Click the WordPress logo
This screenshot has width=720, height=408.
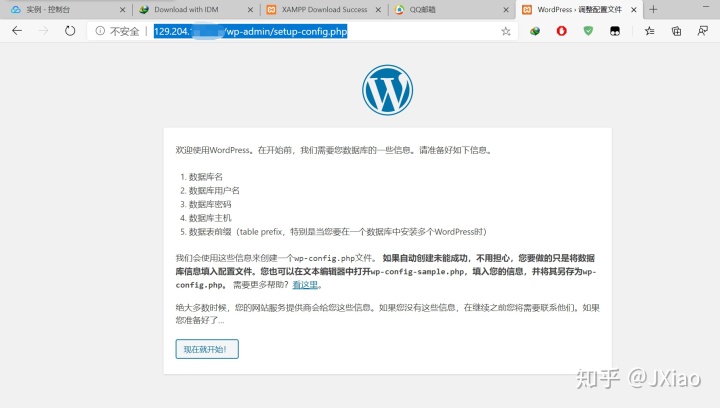click(388, 90)
